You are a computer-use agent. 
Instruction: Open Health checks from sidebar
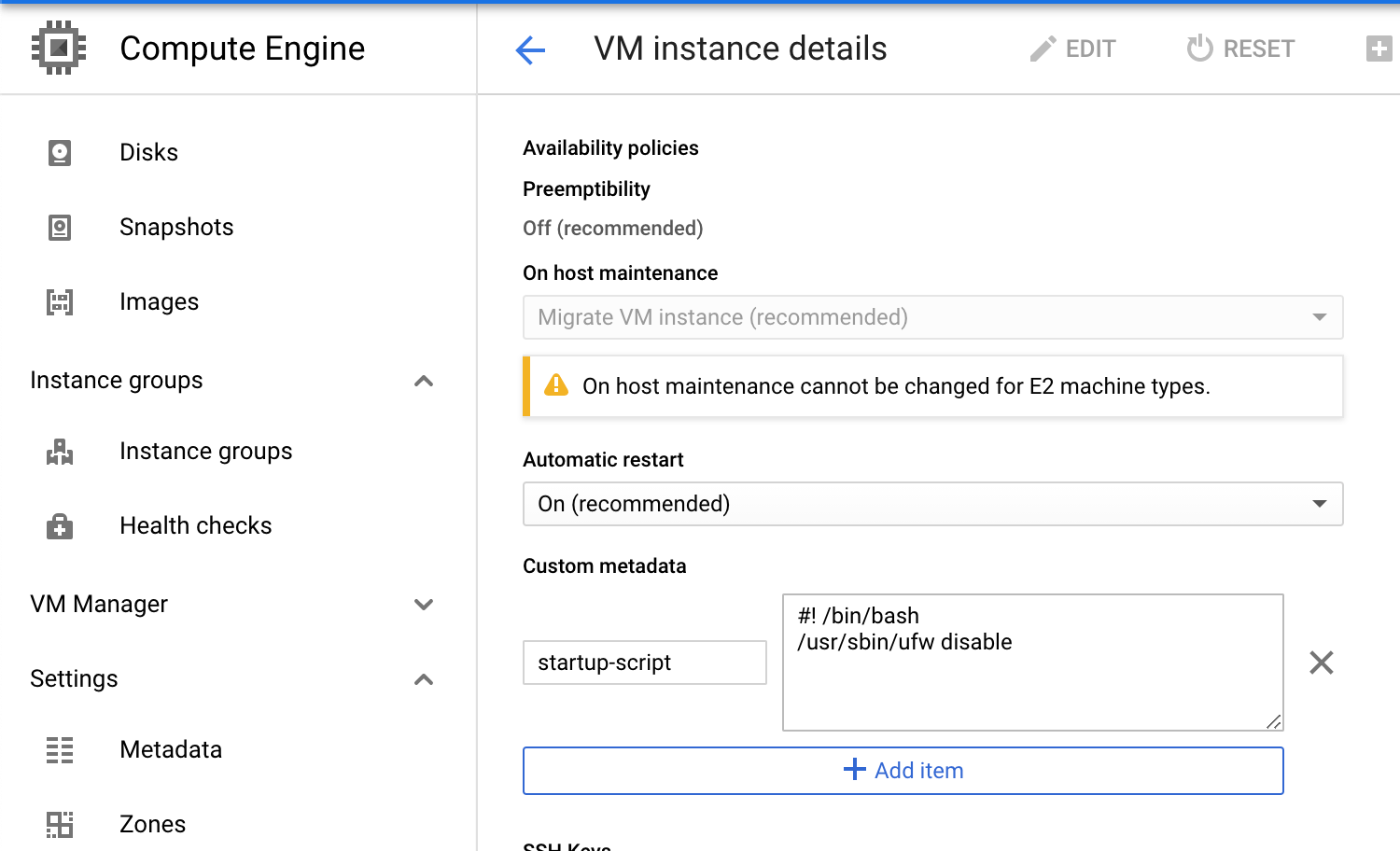click(195, 526)
